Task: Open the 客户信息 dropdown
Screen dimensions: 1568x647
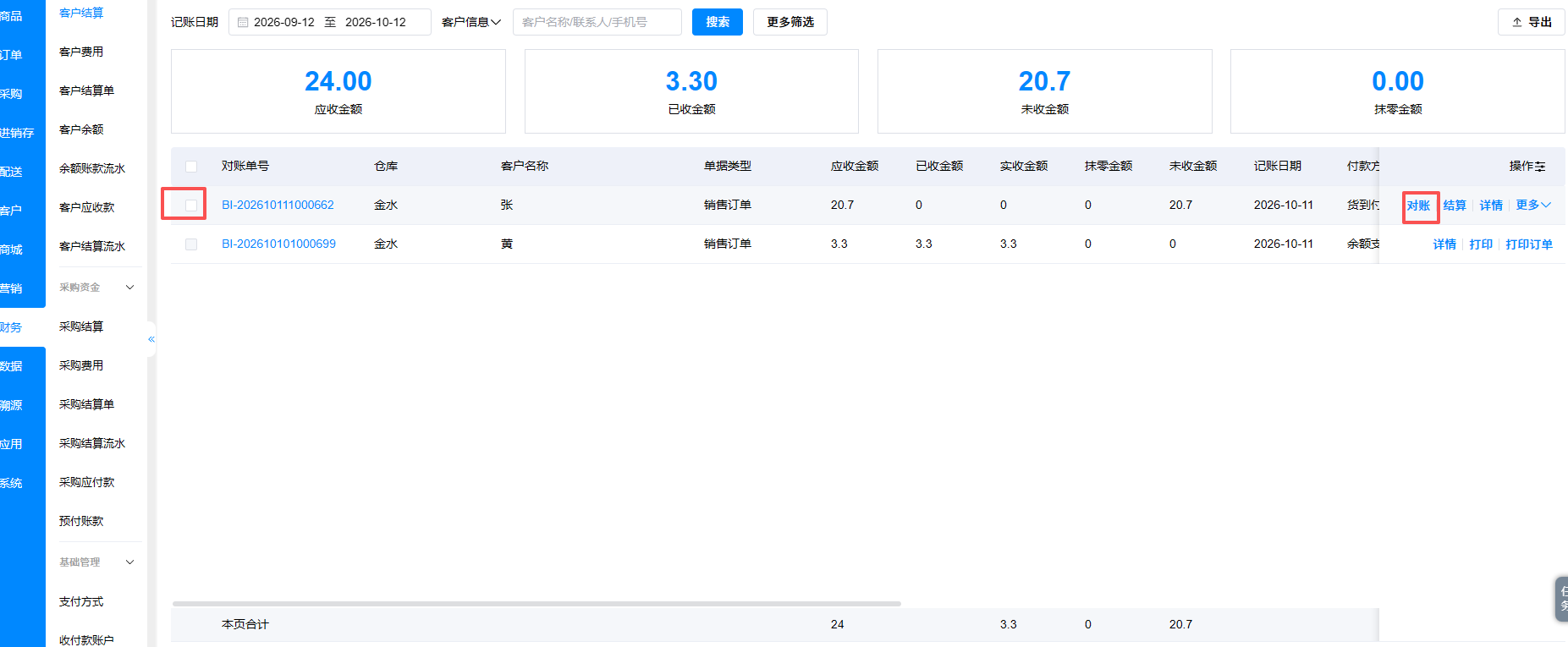Action: point(471,22)
